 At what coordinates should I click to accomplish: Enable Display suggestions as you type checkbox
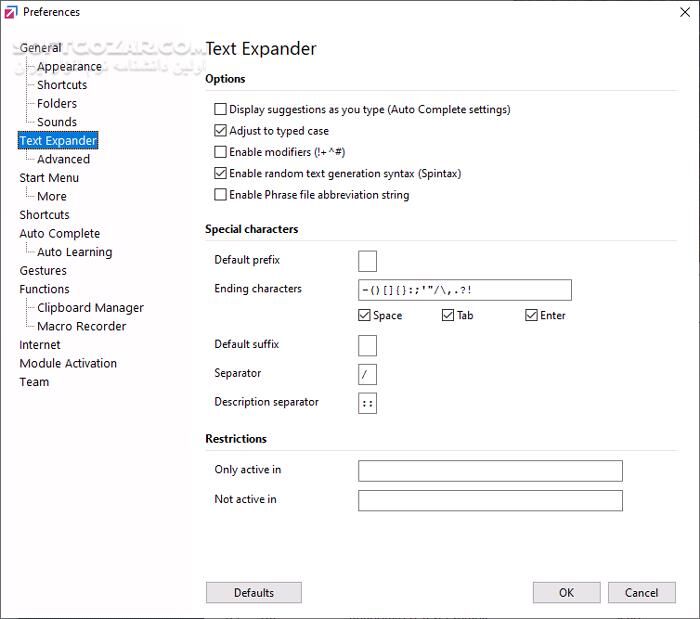[221, 110]
